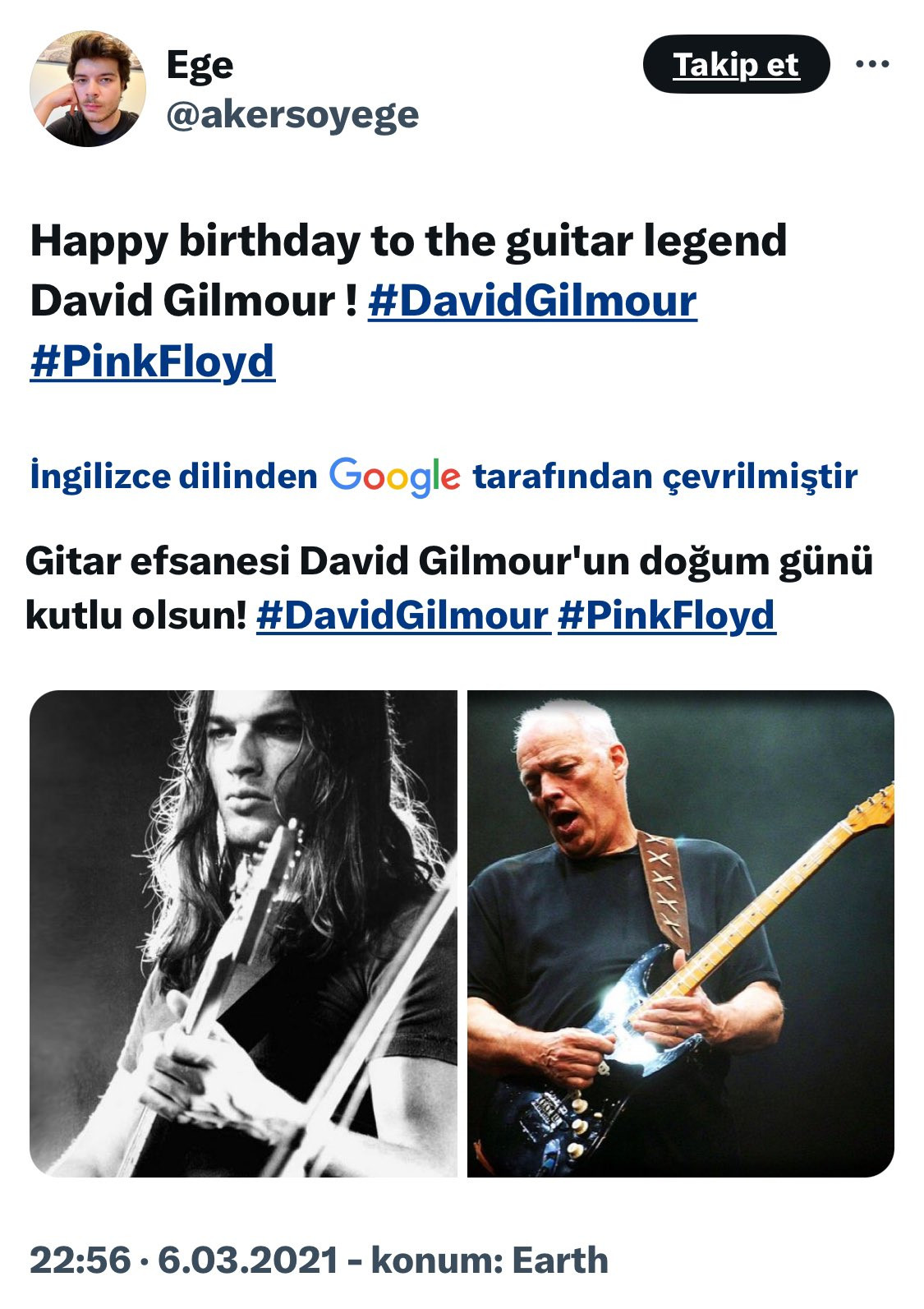
Task: Follow the user with Takip et button
Action: (x=736, y=64)
